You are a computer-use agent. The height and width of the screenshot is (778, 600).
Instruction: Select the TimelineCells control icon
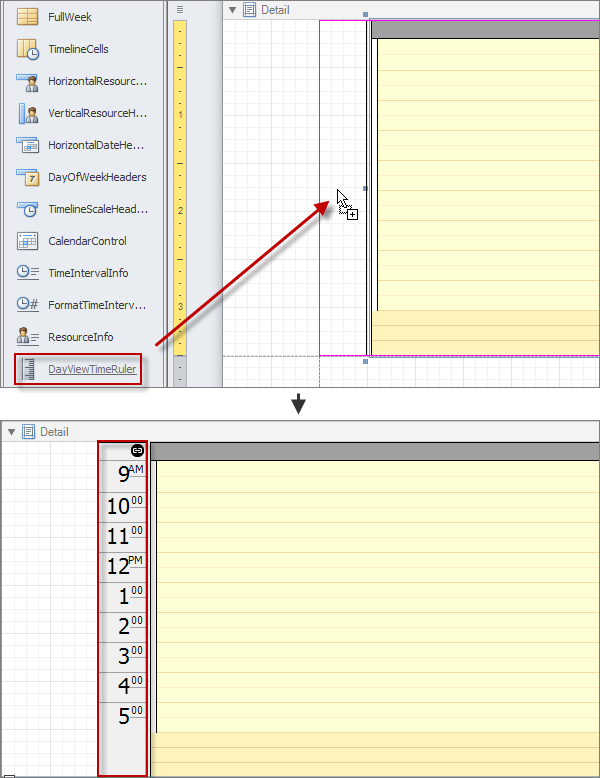(x=28, y=49)
